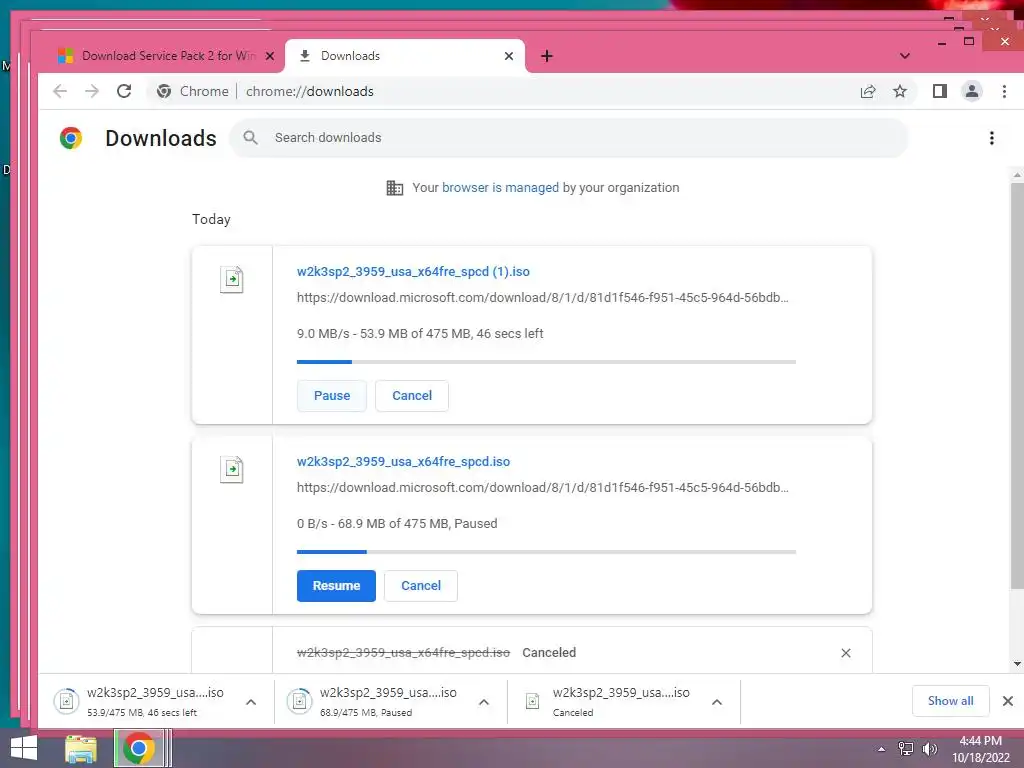The height and width of the screenshot is (768, 1024).
Task: Remove the canceled download from list
Action: coord(846,653)
